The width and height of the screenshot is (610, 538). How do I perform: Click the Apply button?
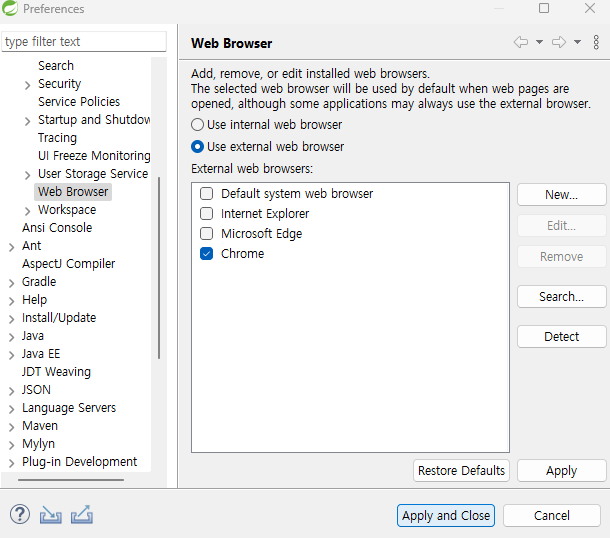tap(561, 471)
